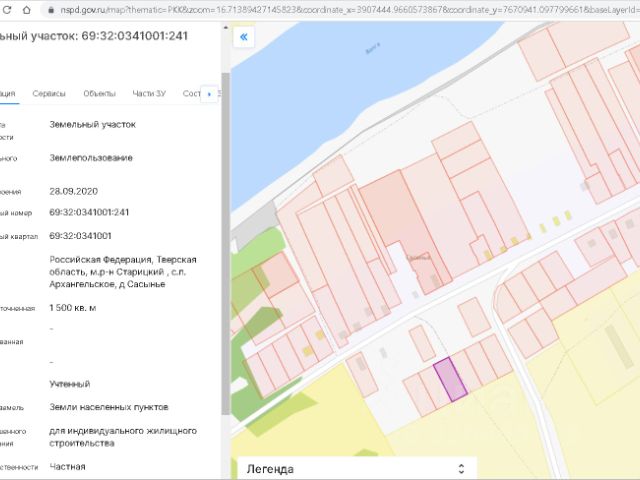Click the panel scroll-up arrow

click(x=226, y=28)
